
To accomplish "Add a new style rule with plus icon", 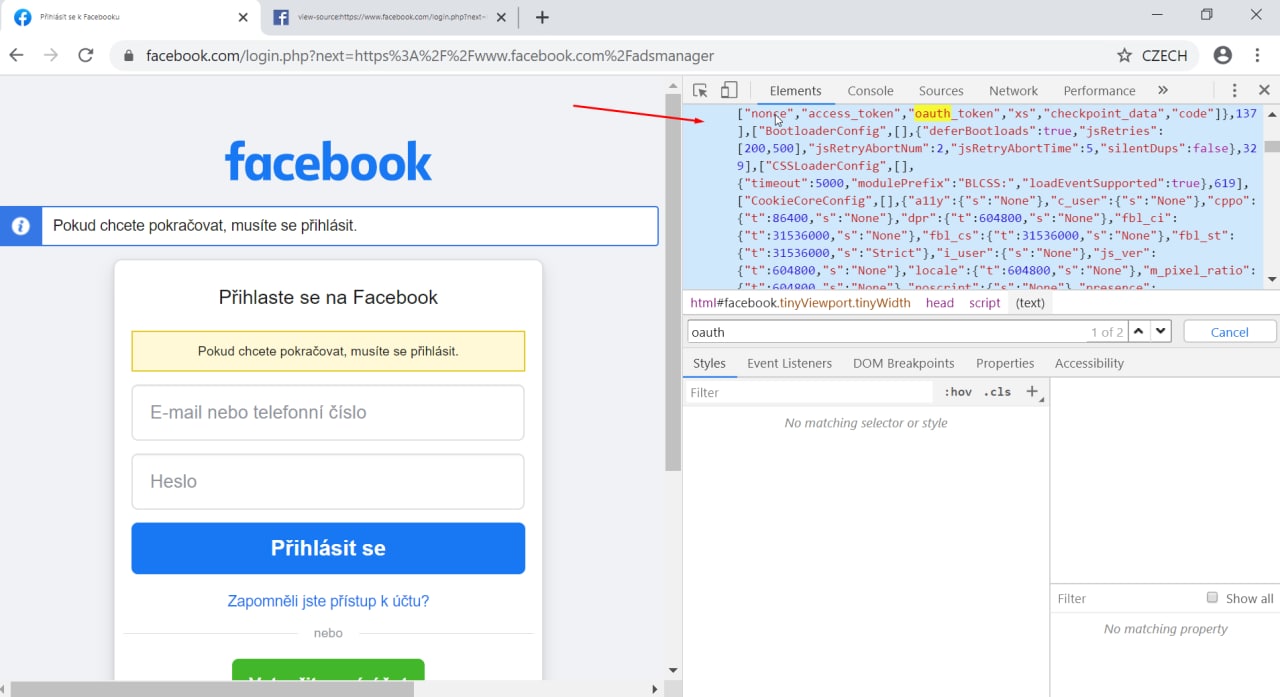I will [x=1032, y=392].
